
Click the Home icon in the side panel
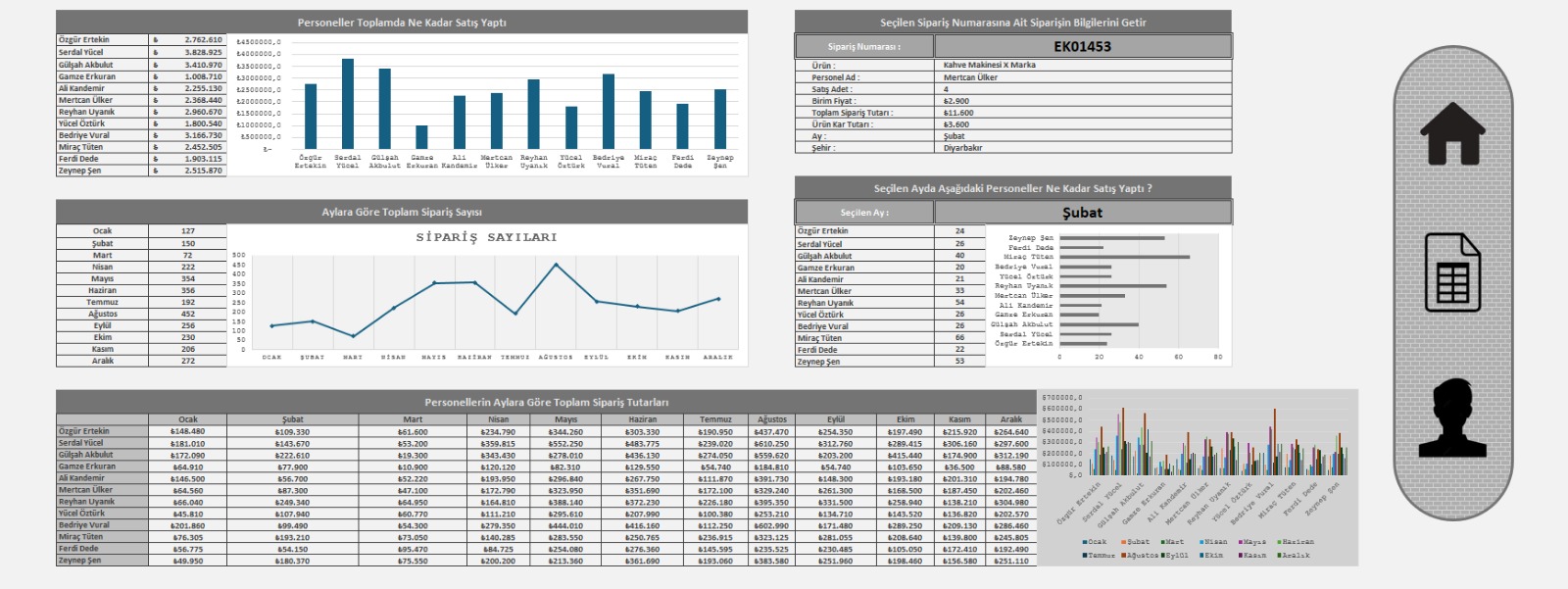tap(1452, 133)
